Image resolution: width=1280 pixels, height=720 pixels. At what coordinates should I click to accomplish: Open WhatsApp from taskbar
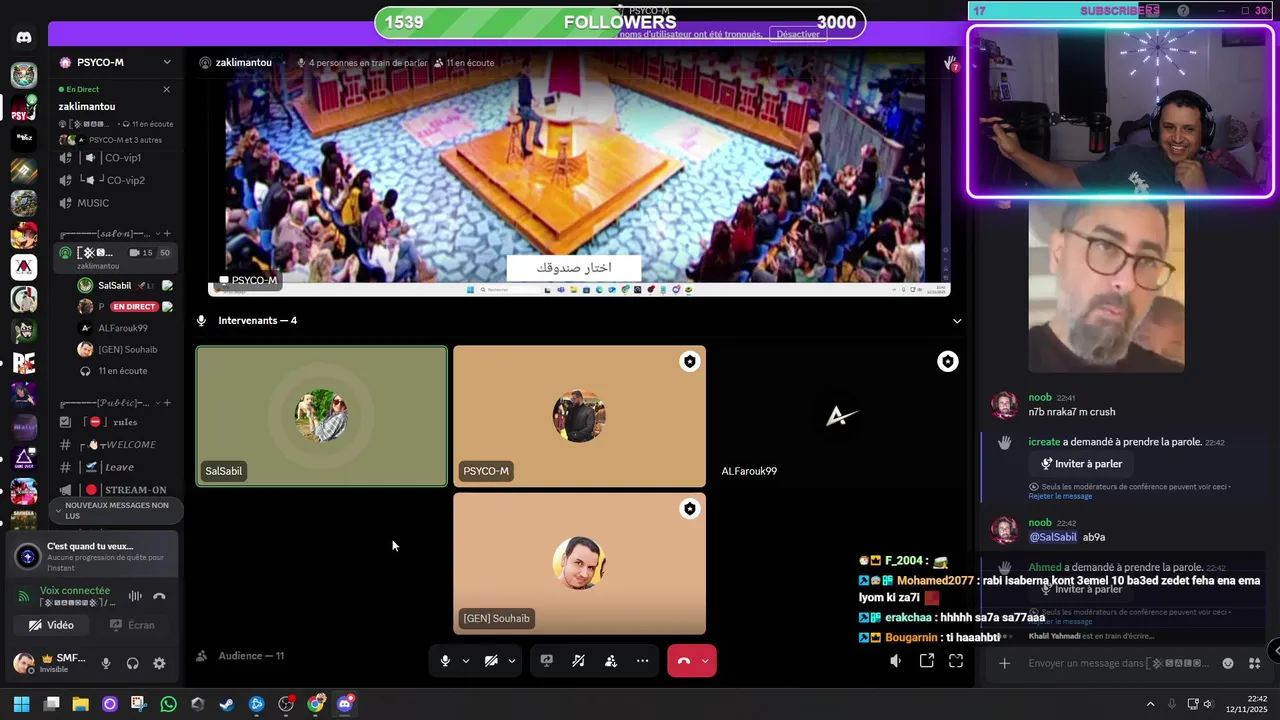tap(168, 704)
